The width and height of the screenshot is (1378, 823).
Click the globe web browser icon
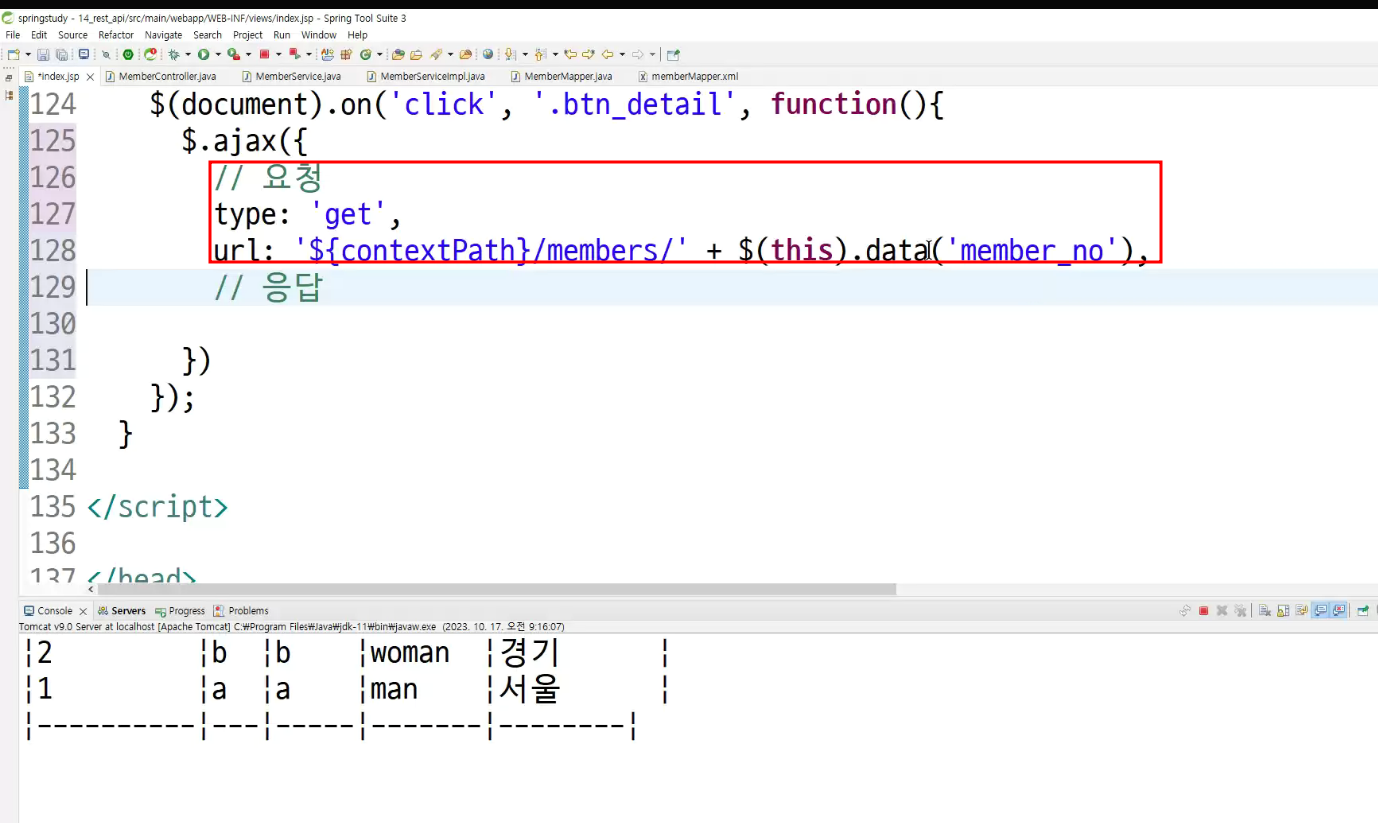pos(487,54)
